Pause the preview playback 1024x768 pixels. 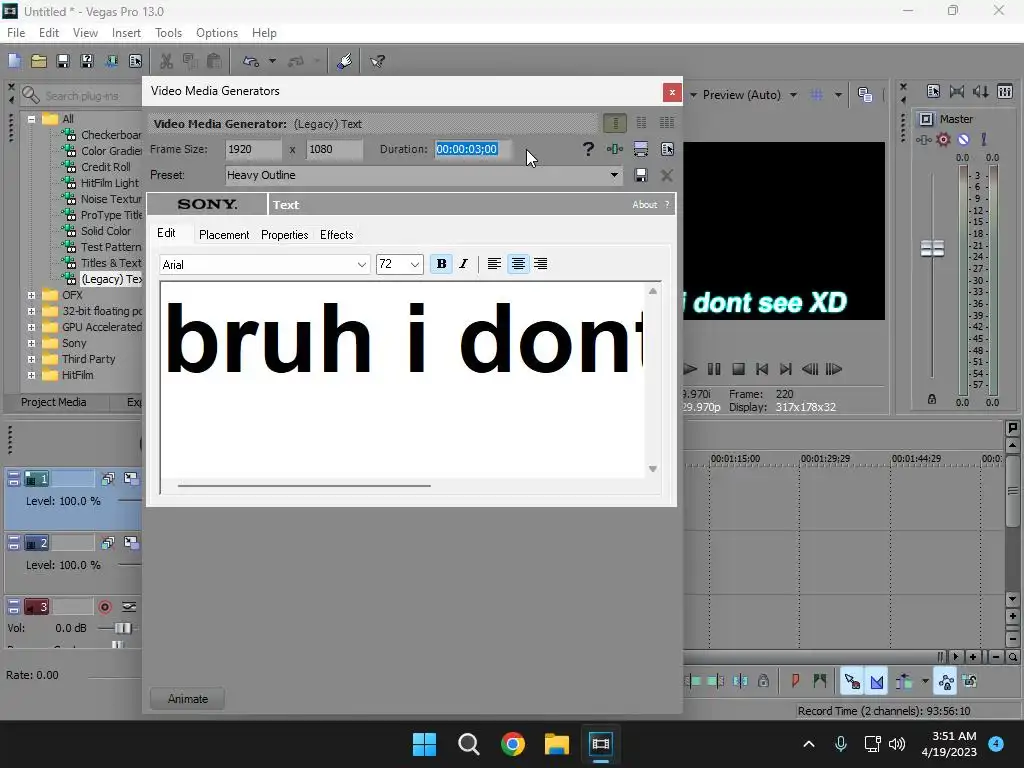714,369
